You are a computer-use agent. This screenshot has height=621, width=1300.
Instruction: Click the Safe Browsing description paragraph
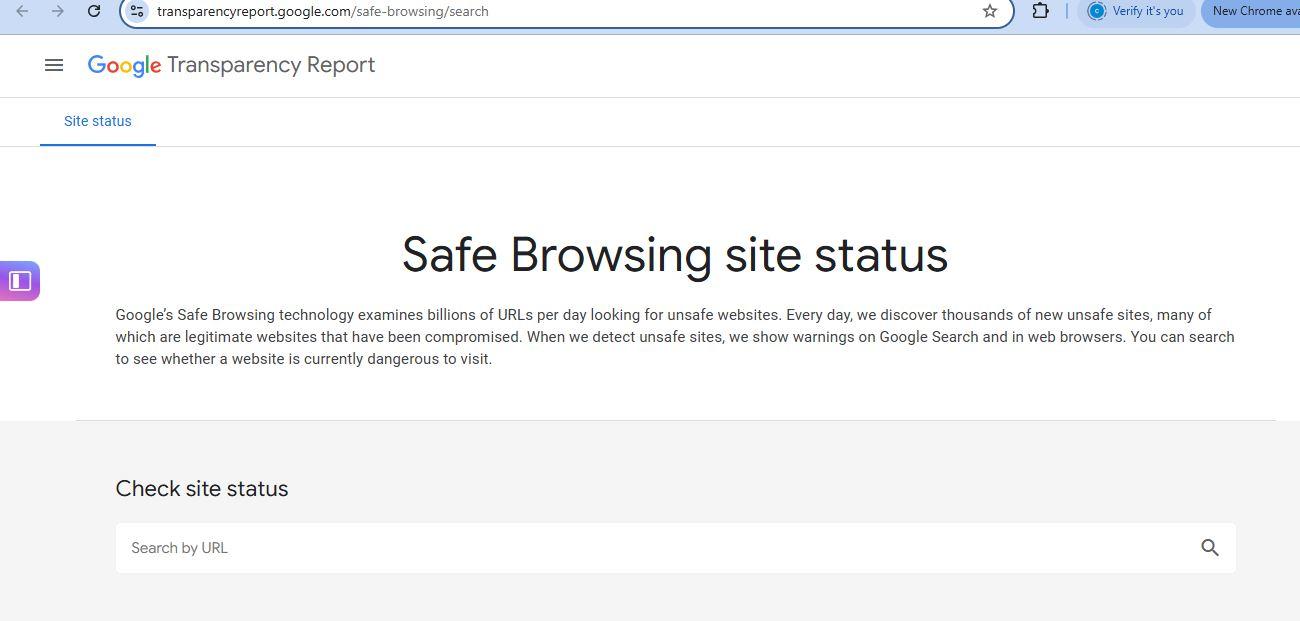click(x=675, y=337)
